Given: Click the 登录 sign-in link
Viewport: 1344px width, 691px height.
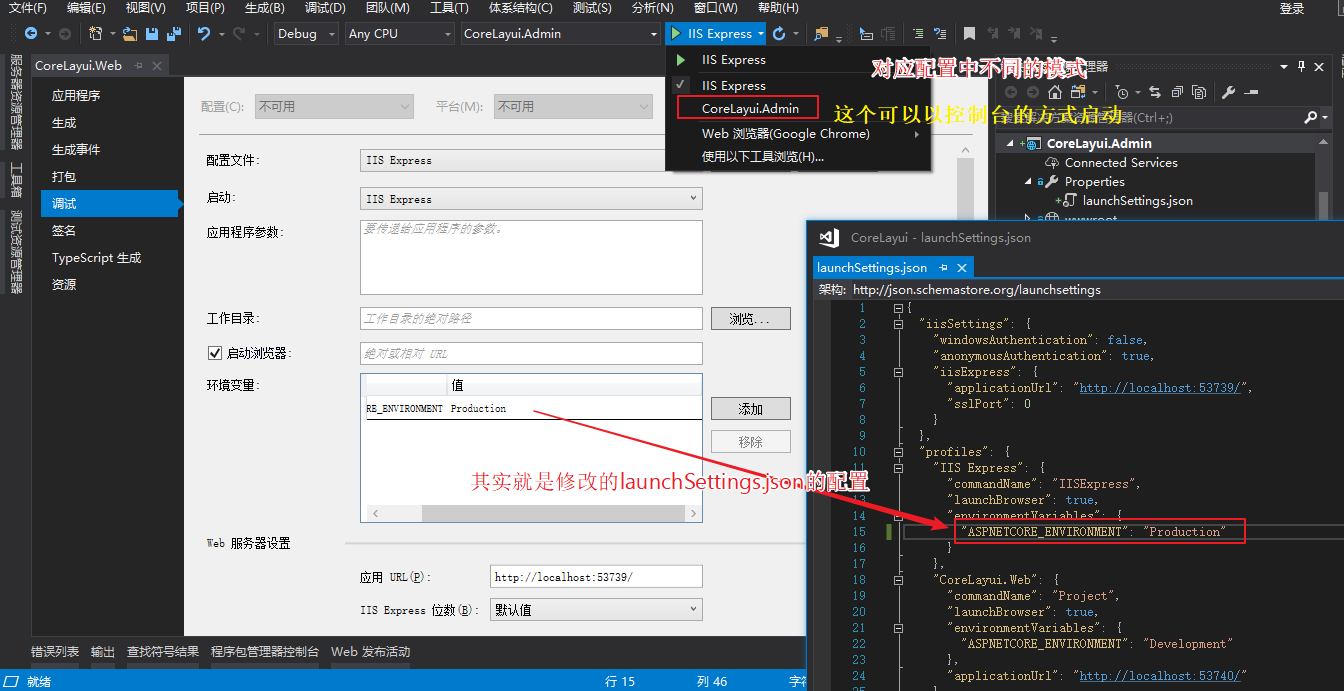Looking at the screenshot, I should [1292, 8].
